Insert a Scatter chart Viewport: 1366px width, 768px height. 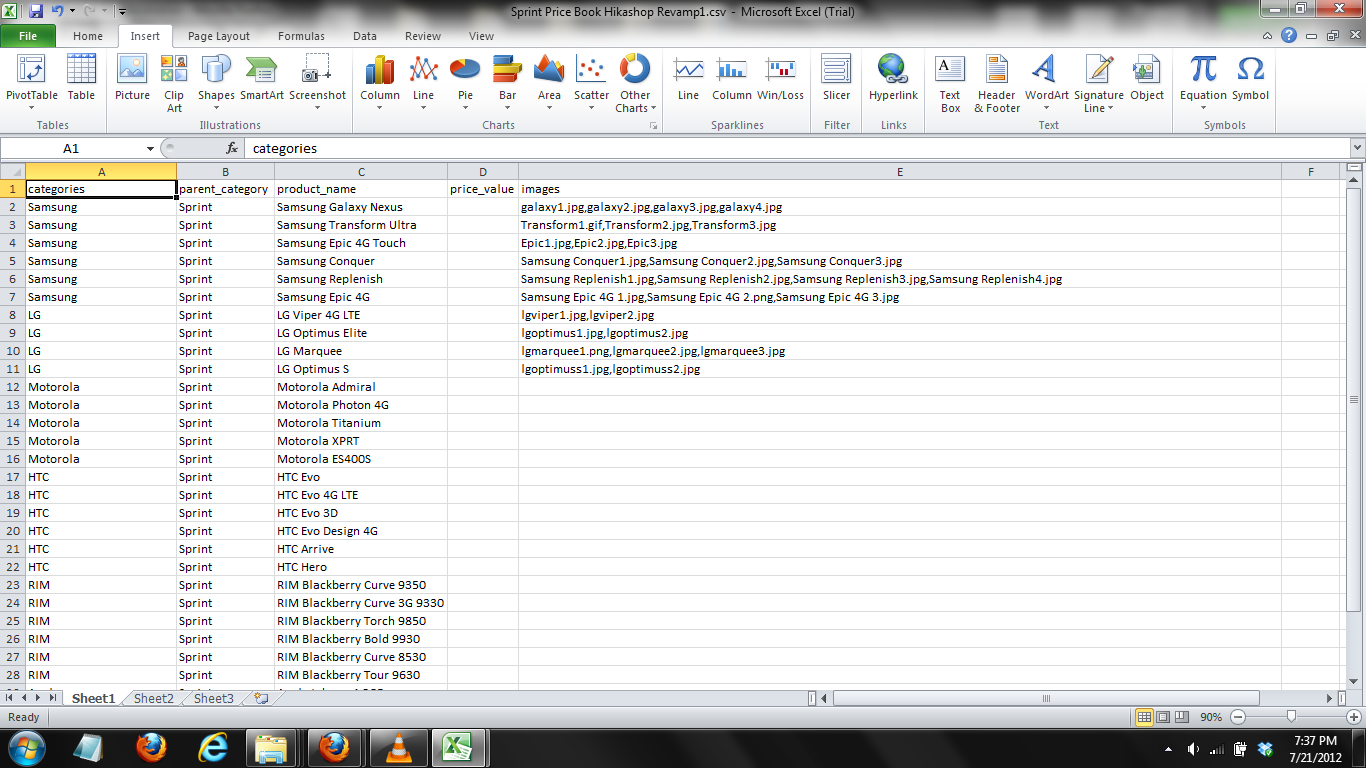(591, 83)
